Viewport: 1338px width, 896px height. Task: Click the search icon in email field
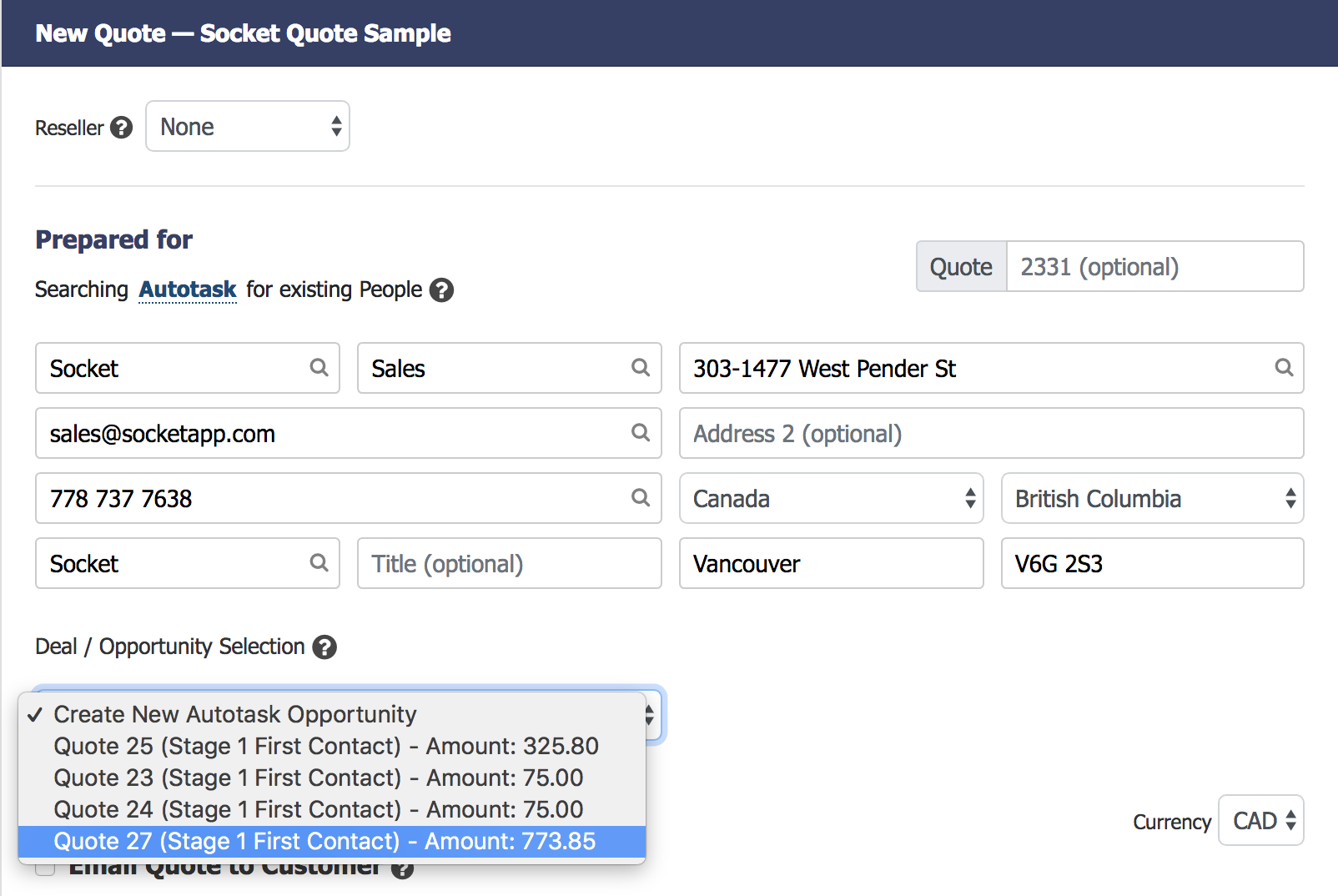tap(640, 432)
